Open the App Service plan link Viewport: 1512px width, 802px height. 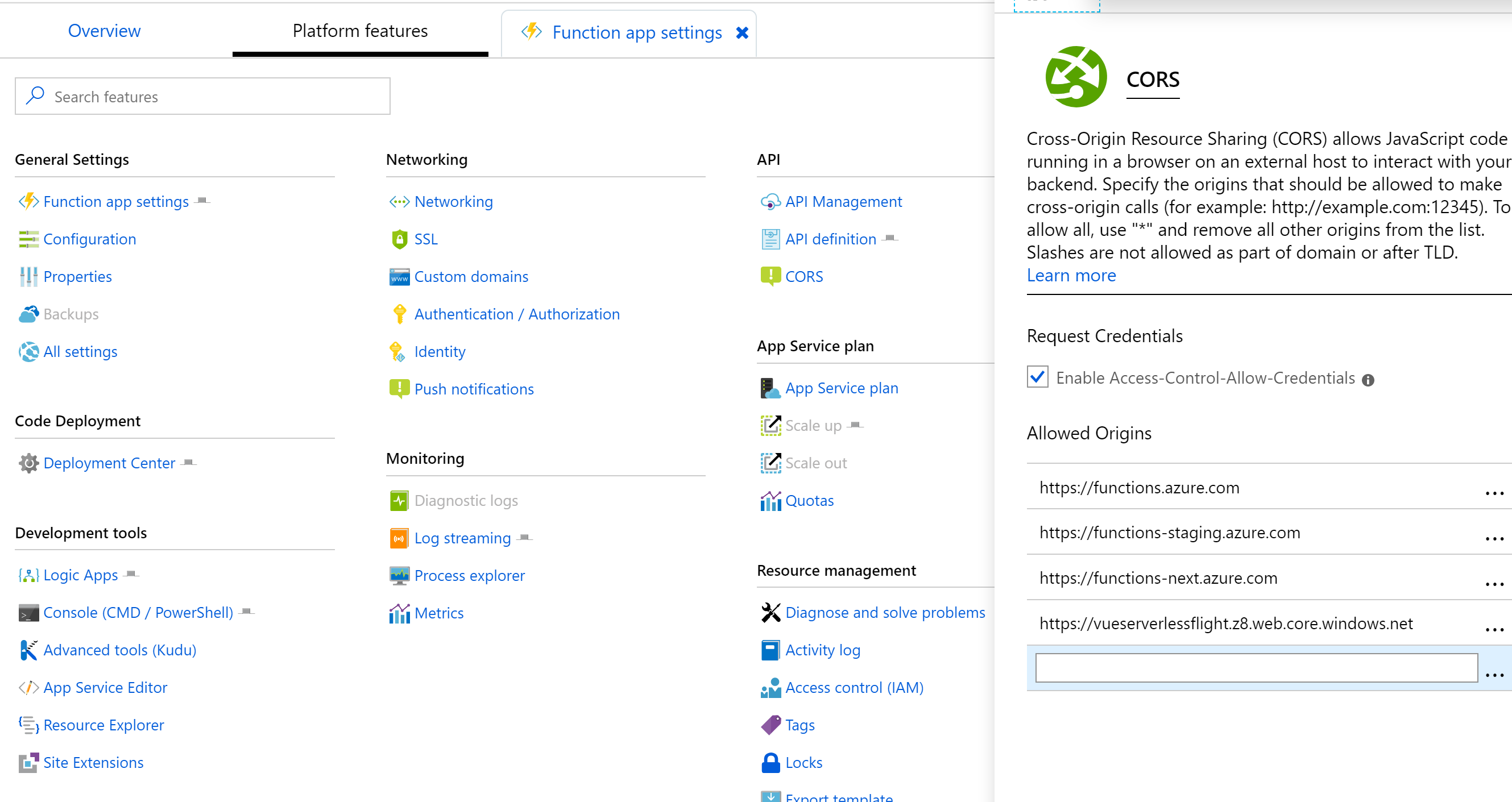(x=842, y=388)
